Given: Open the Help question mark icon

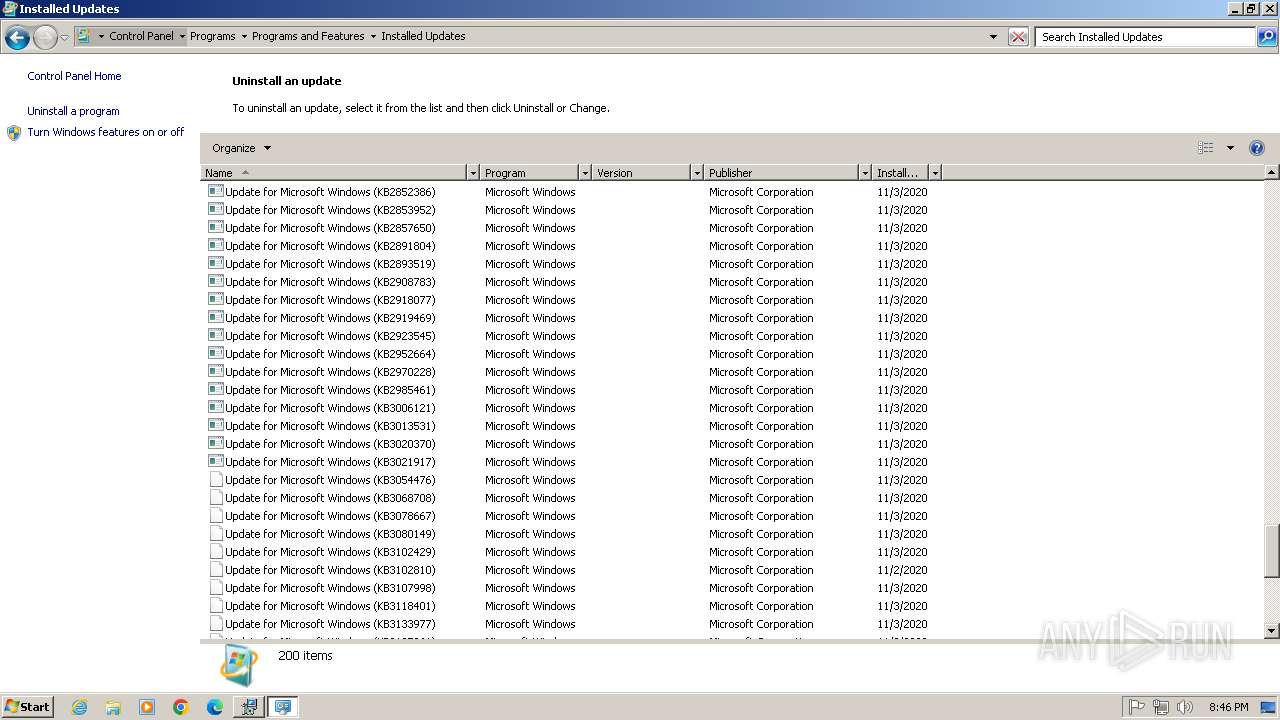Looking at the screenshot, I should click(x=1257, y=148).
